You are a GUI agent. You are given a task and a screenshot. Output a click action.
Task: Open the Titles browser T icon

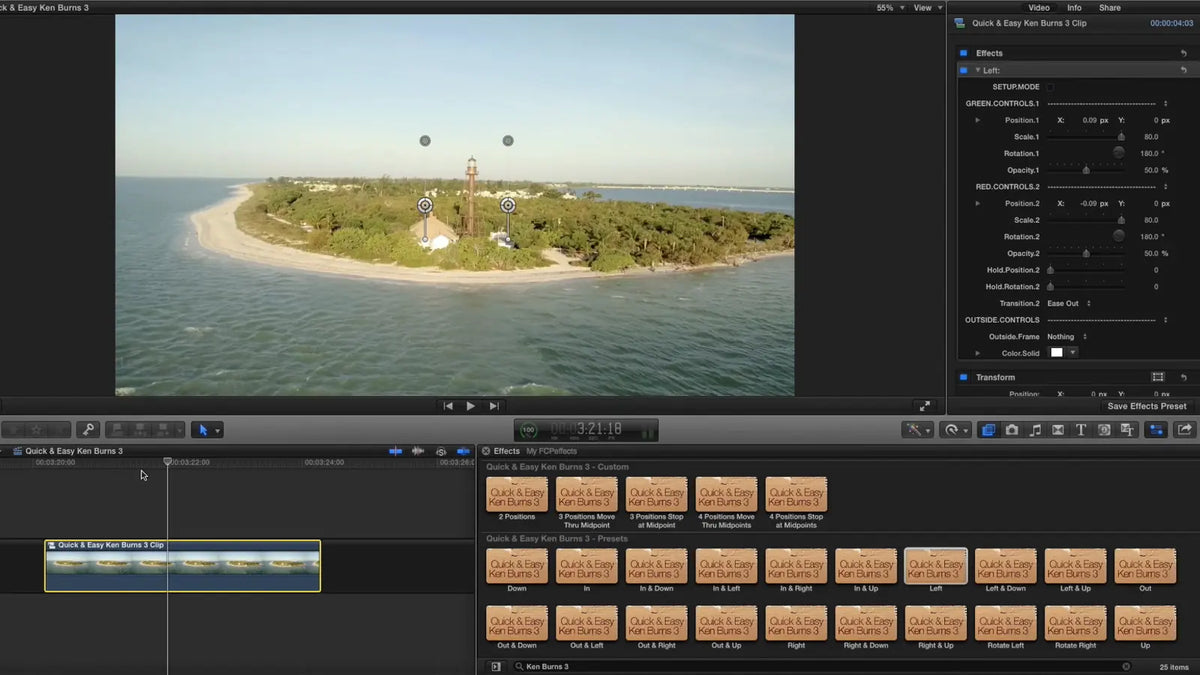1081,430
